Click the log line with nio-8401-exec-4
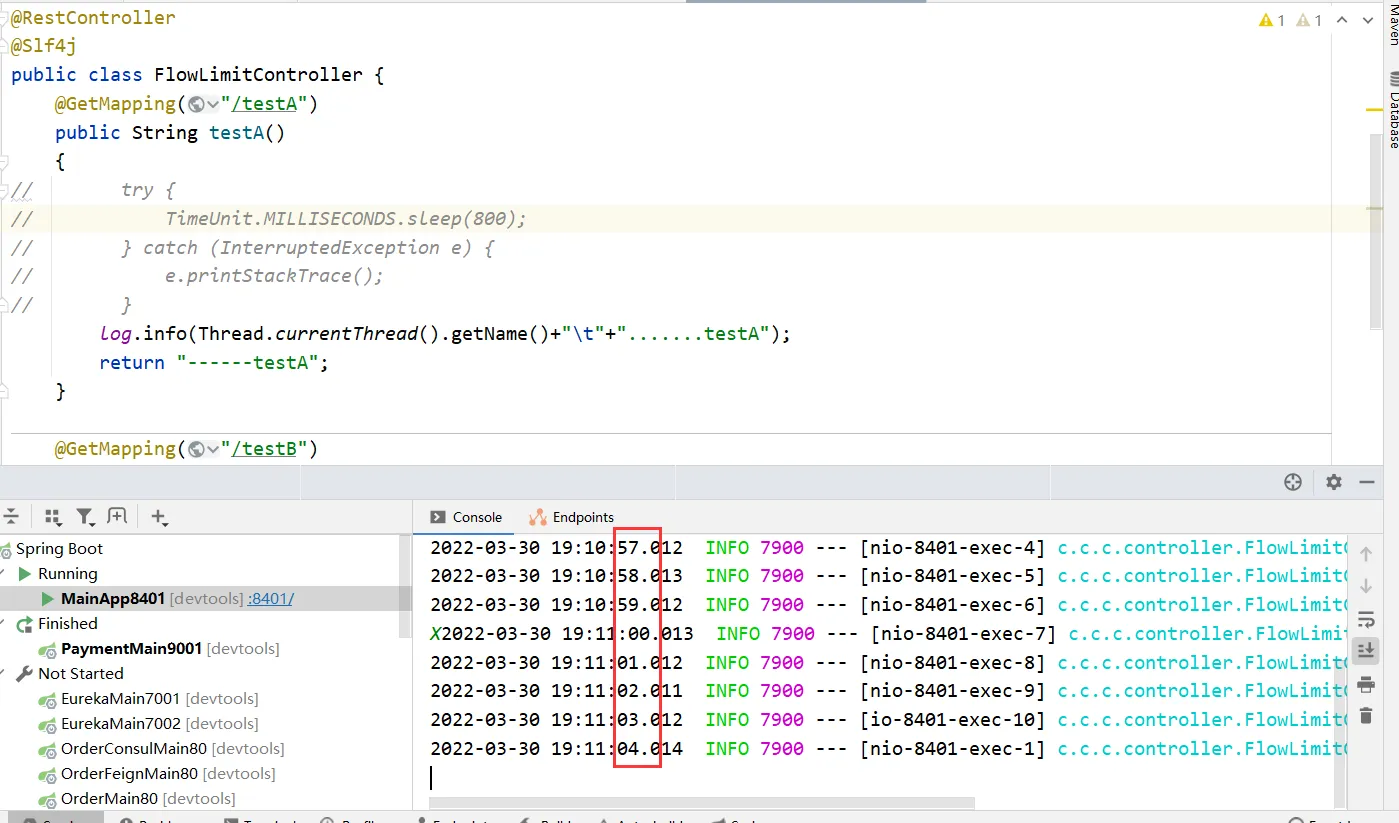1399x823 pixels. pyautogui.click(x=888, y=548)
